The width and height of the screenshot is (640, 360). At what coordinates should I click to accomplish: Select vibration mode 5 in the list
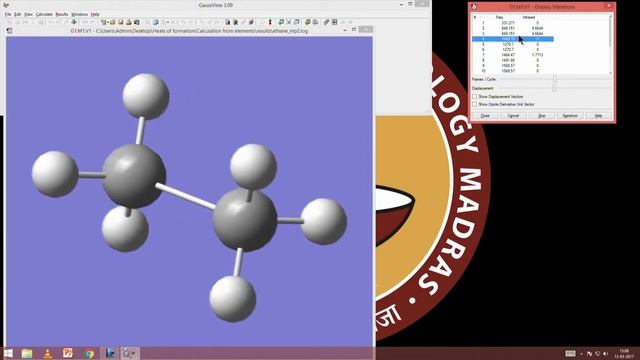point(513,44)
